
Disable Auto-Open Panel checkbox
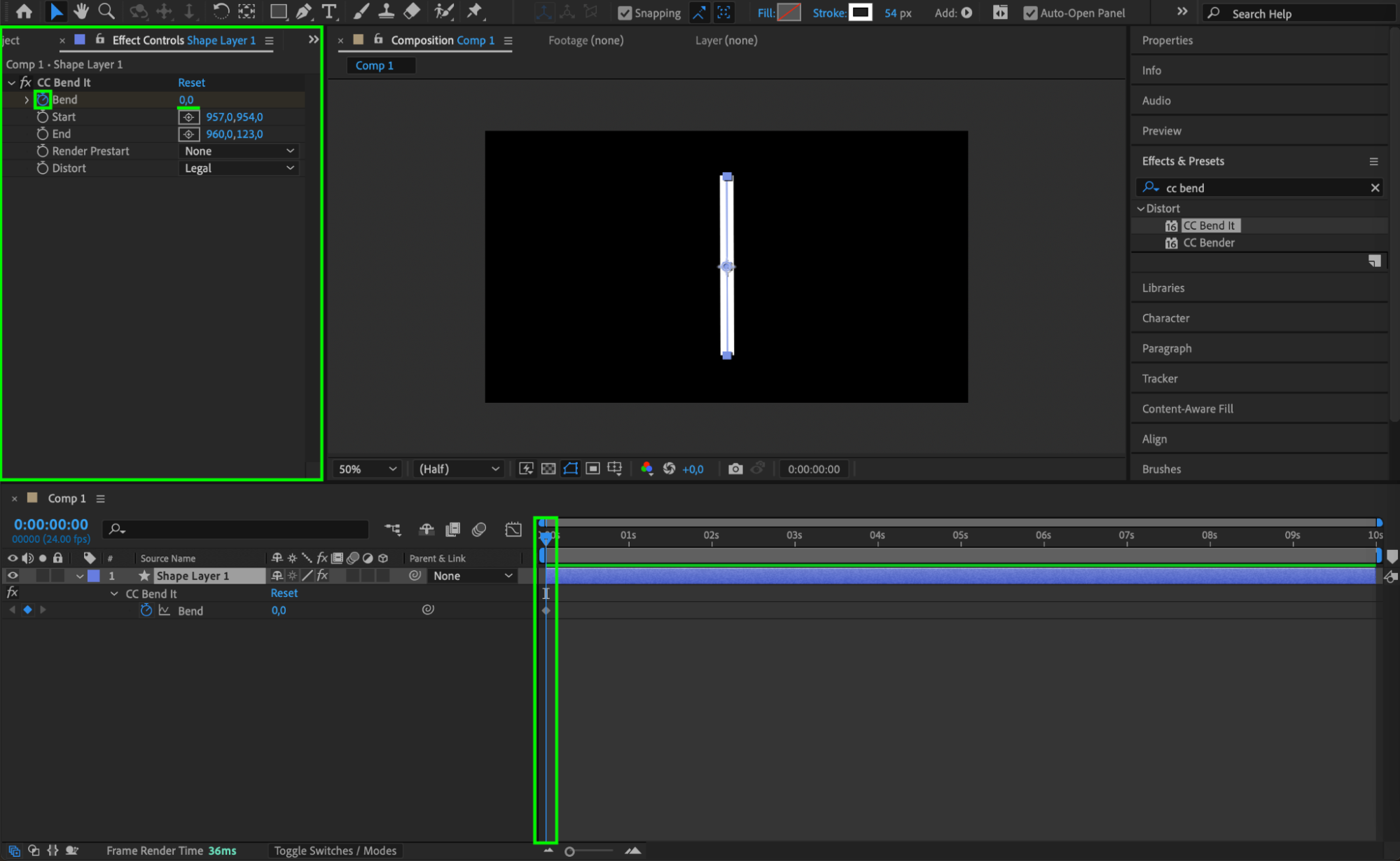(1030, 13)
